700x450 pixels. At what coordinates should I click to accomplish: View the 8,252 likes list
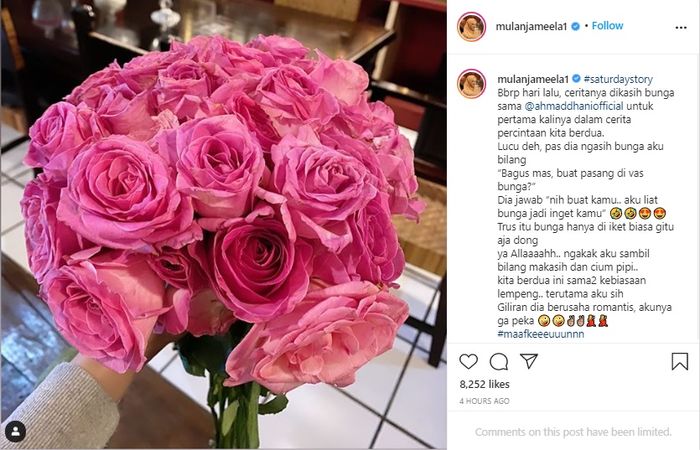484,384
